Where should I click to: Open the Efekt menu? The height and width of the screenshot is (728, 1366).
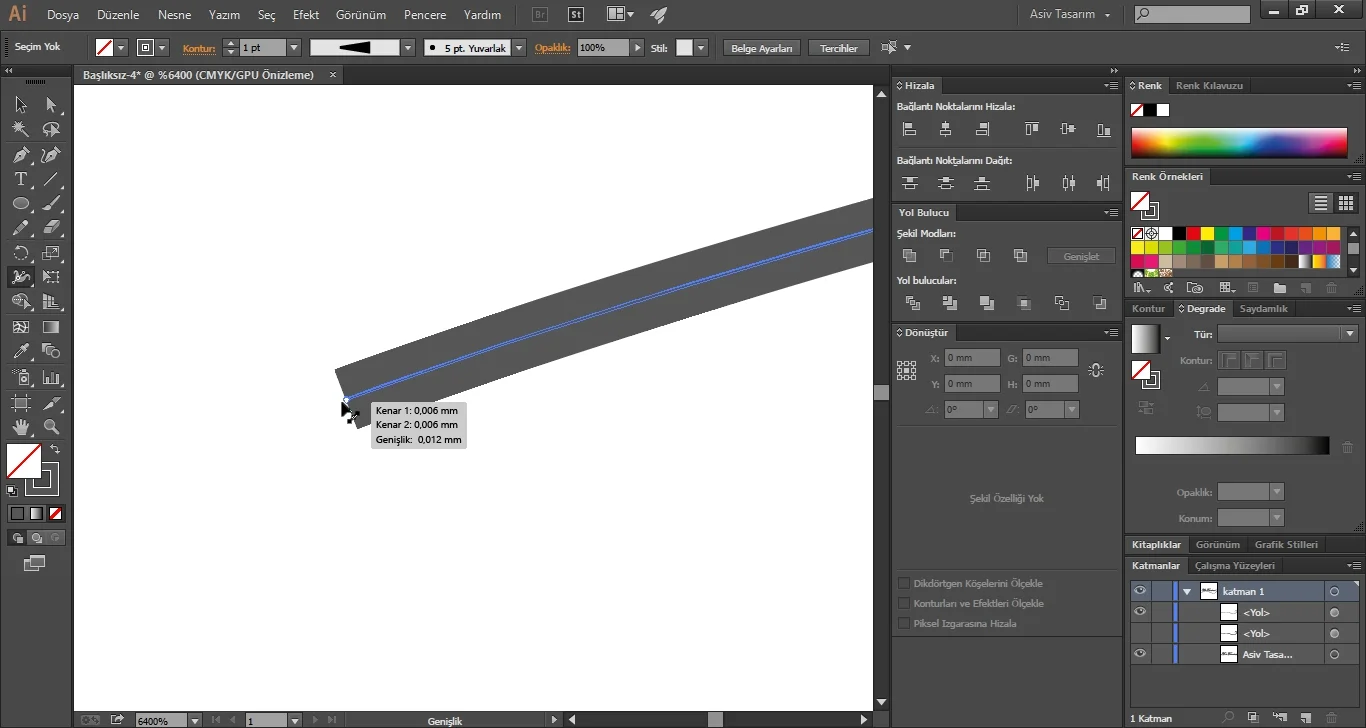(x=306, y=15)
